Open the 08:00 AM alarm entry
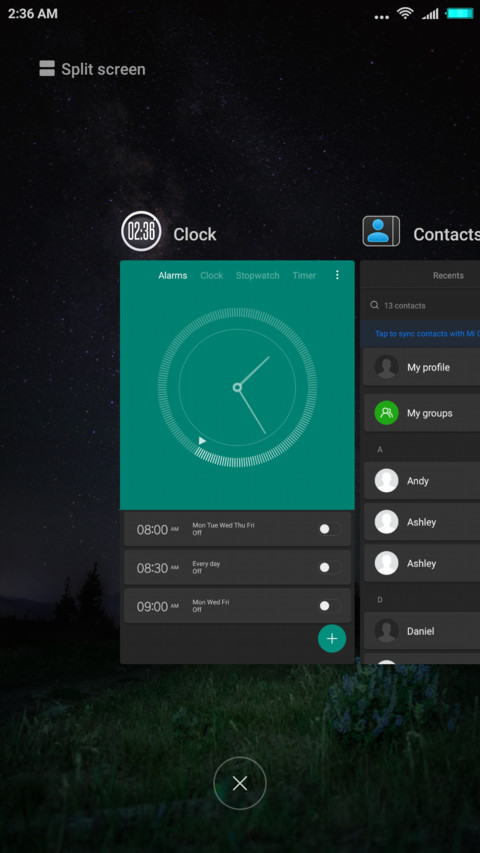Screen dimensions: 480x853 pyautogui.click(x=237, y=529)
